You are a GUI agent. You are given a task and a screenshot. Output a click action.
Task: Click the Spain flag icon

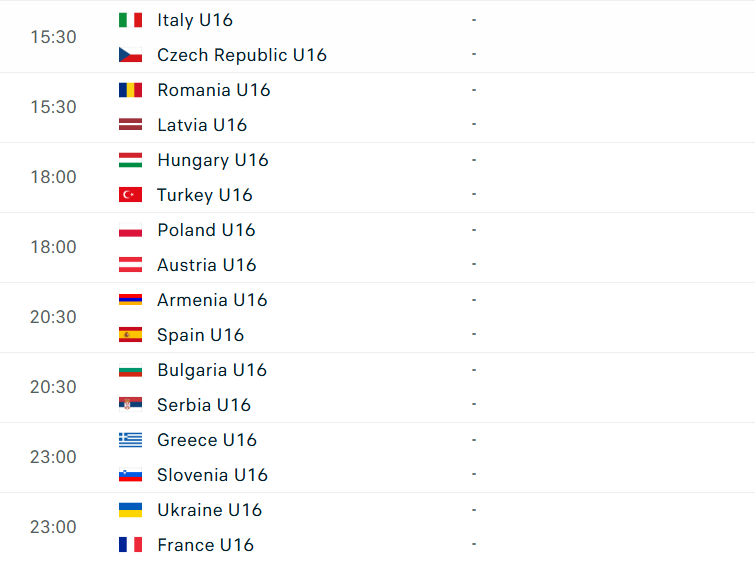[x=130, y=335]
